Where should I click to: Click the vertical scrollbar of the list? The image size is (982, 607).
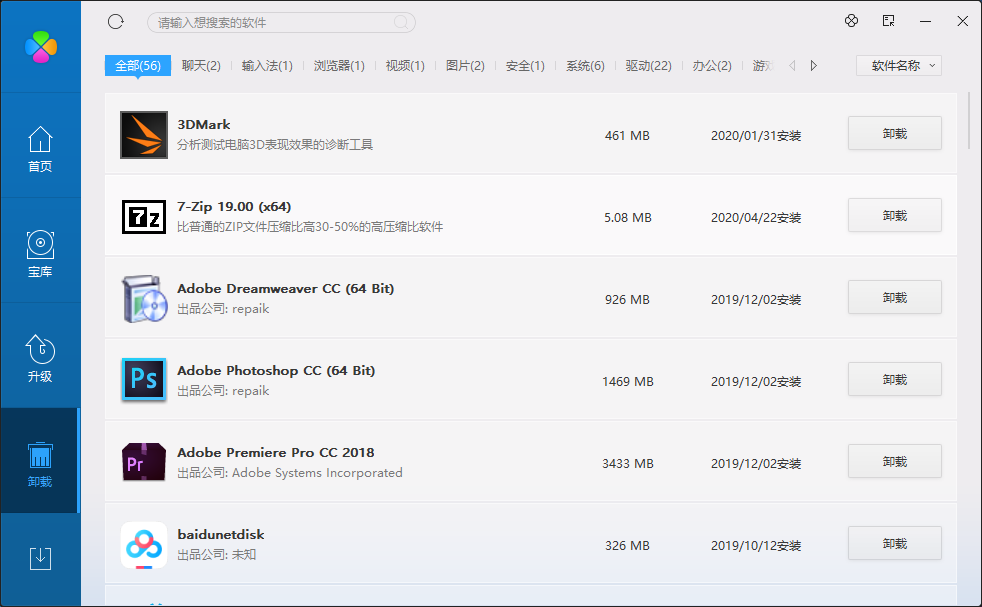968,120
